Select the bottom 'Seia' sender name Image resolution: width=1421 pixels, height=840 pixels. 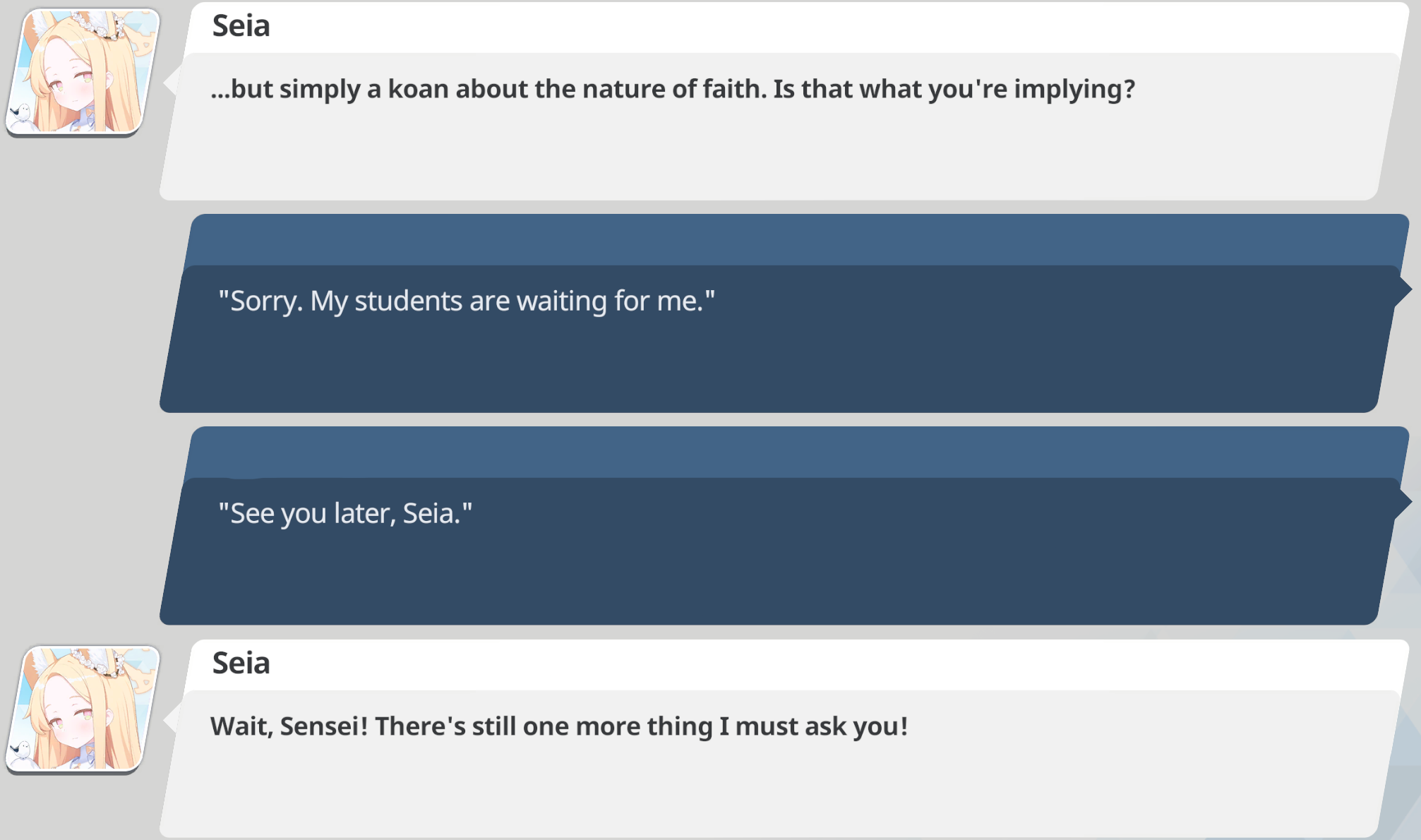point(241,664)
